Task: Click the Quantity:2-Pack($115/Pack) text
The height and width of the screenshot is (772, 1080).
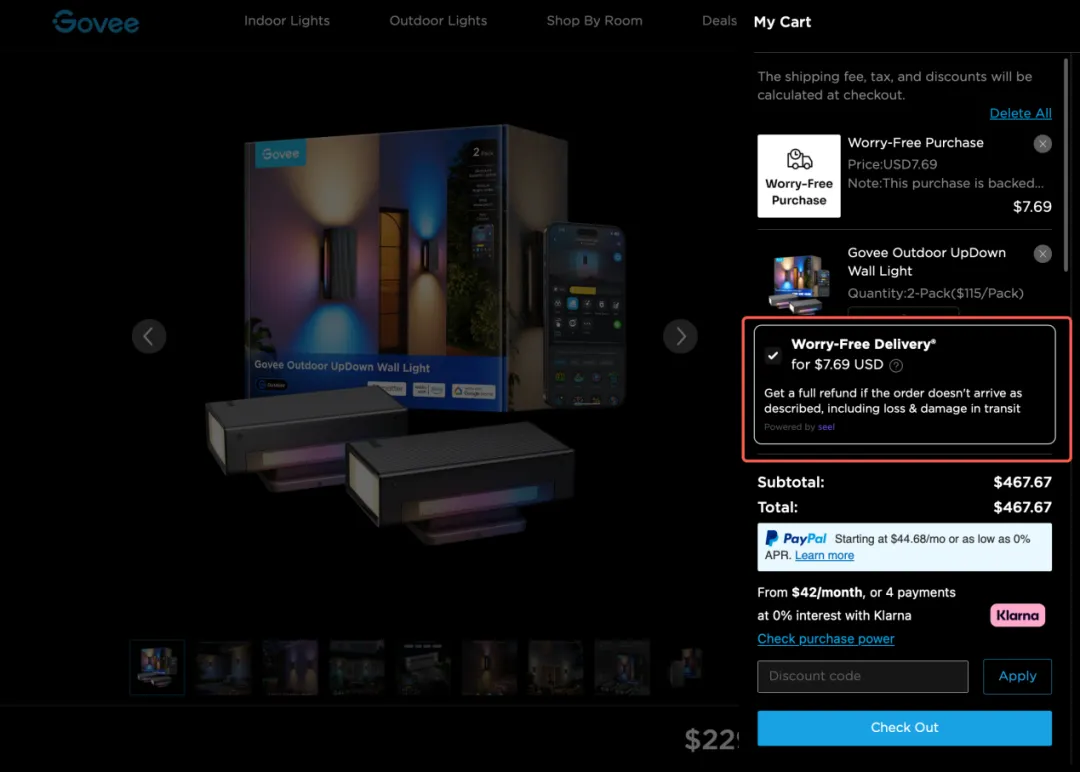Action: tap(935, 293)
